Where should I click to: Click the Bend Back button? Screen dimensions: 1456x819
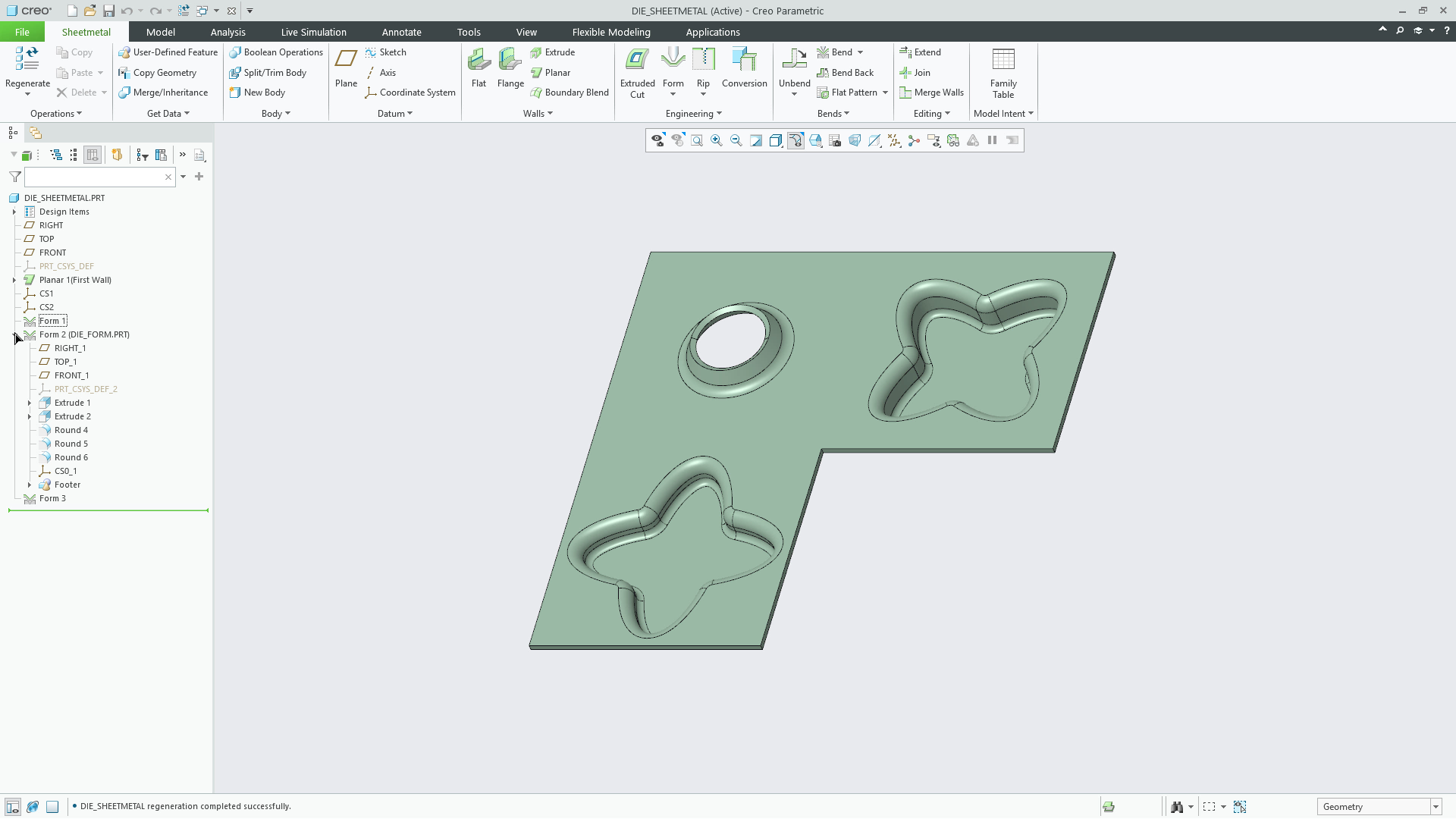(x=845, y=73)
